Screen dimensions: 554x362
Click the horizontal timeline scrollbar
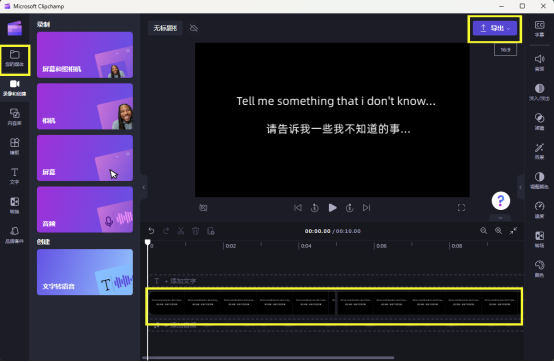click(268, 358)
